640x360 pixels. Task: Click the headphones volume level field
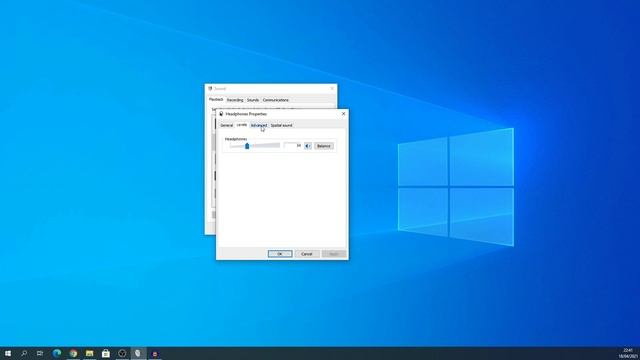(293, 145)
